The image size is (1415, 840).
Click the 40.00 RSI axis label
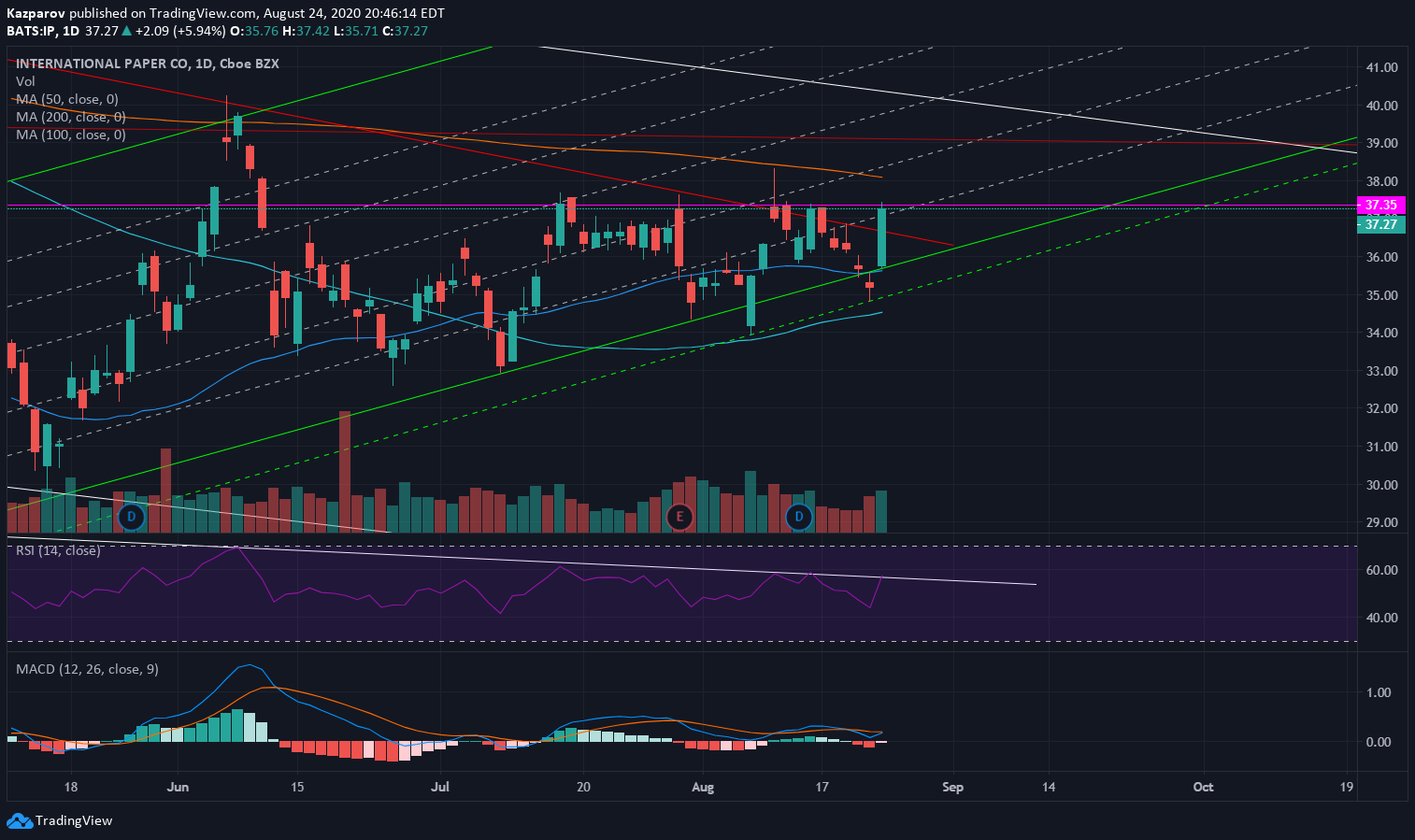[x=1381, y=618]
